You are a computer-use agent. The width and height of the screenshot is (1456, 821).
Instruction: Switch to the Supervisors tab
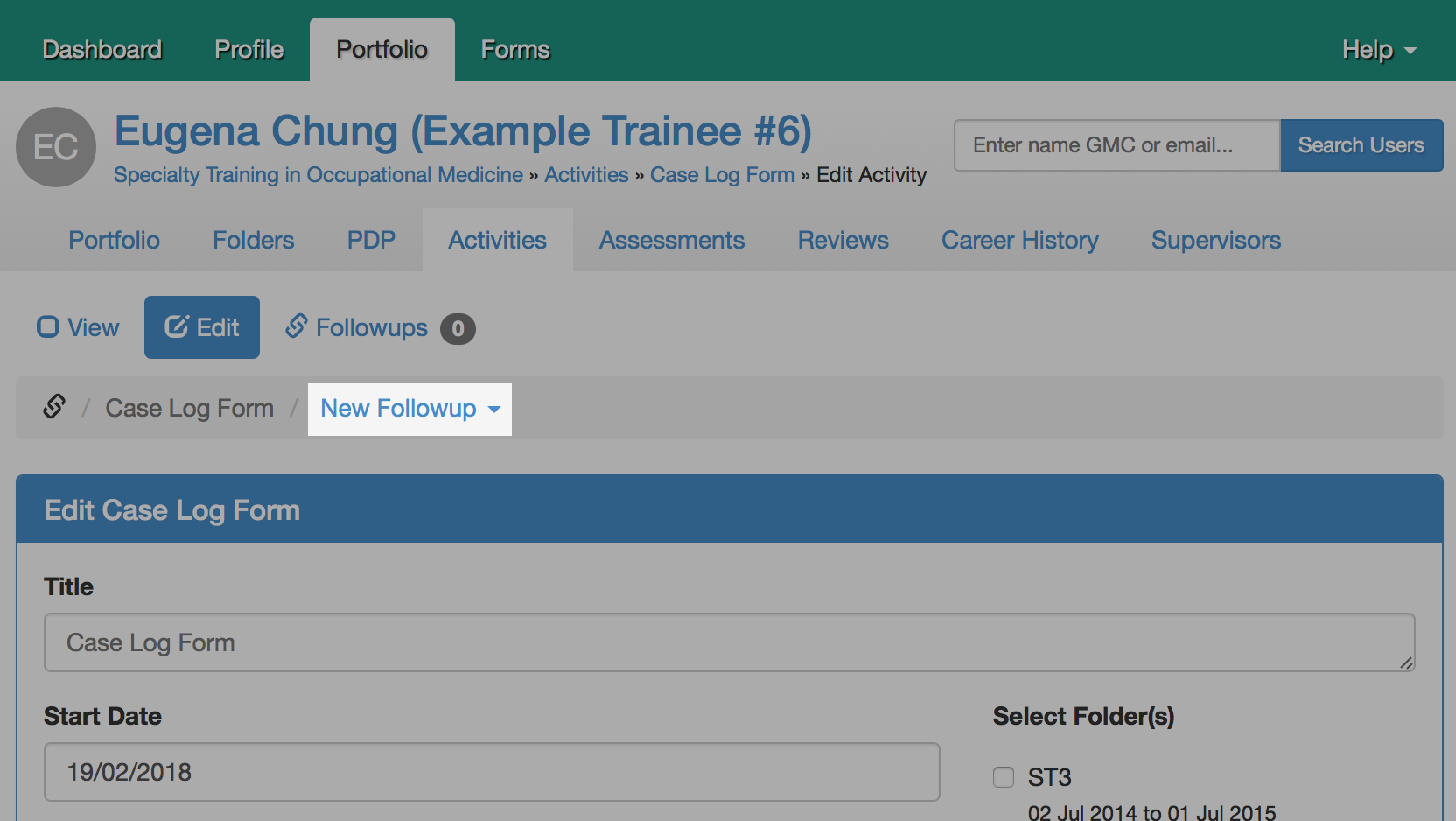(x=1216, y=240)
